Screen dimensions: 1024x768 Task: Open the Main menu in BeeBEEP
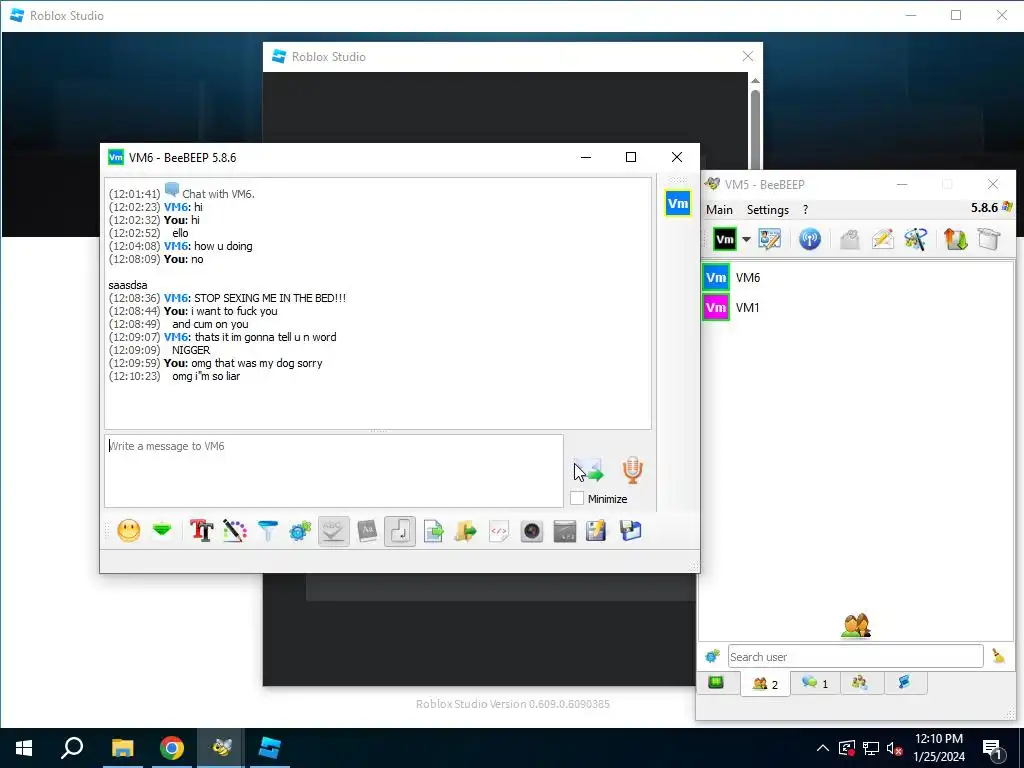pos(719,210)
